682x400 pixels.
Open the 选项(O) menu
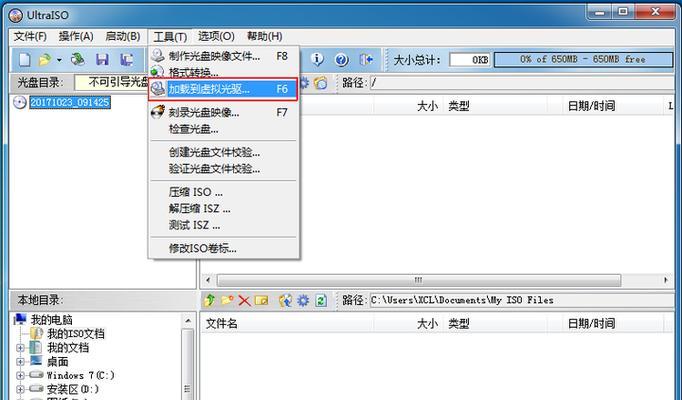[x=216, y=36]
